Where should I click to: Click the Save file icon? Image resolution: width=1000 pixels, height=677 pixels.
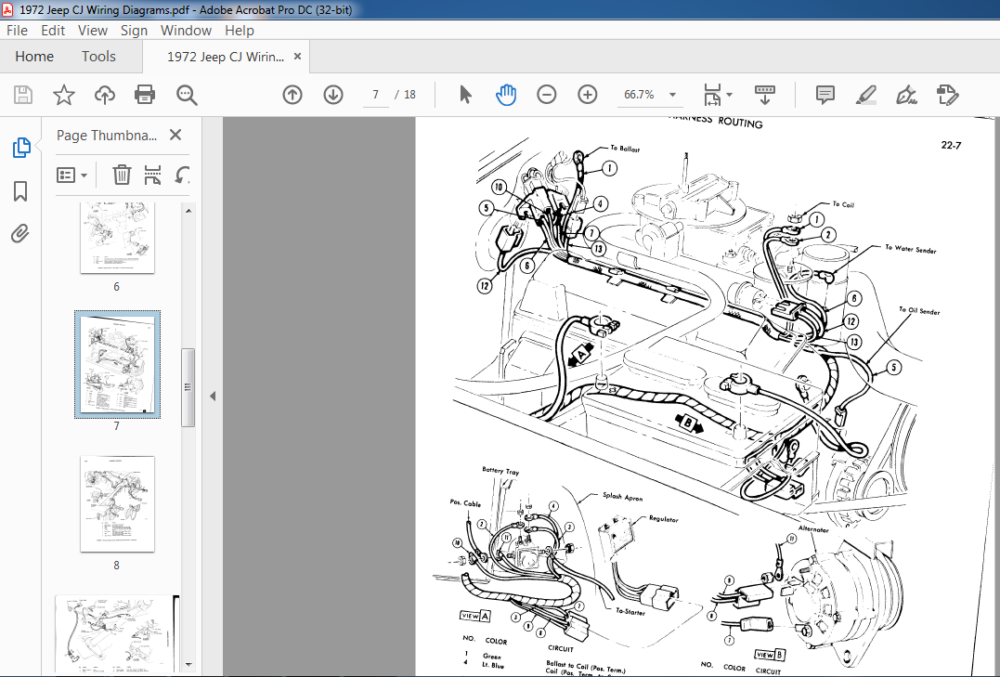(x=24, y=95)
